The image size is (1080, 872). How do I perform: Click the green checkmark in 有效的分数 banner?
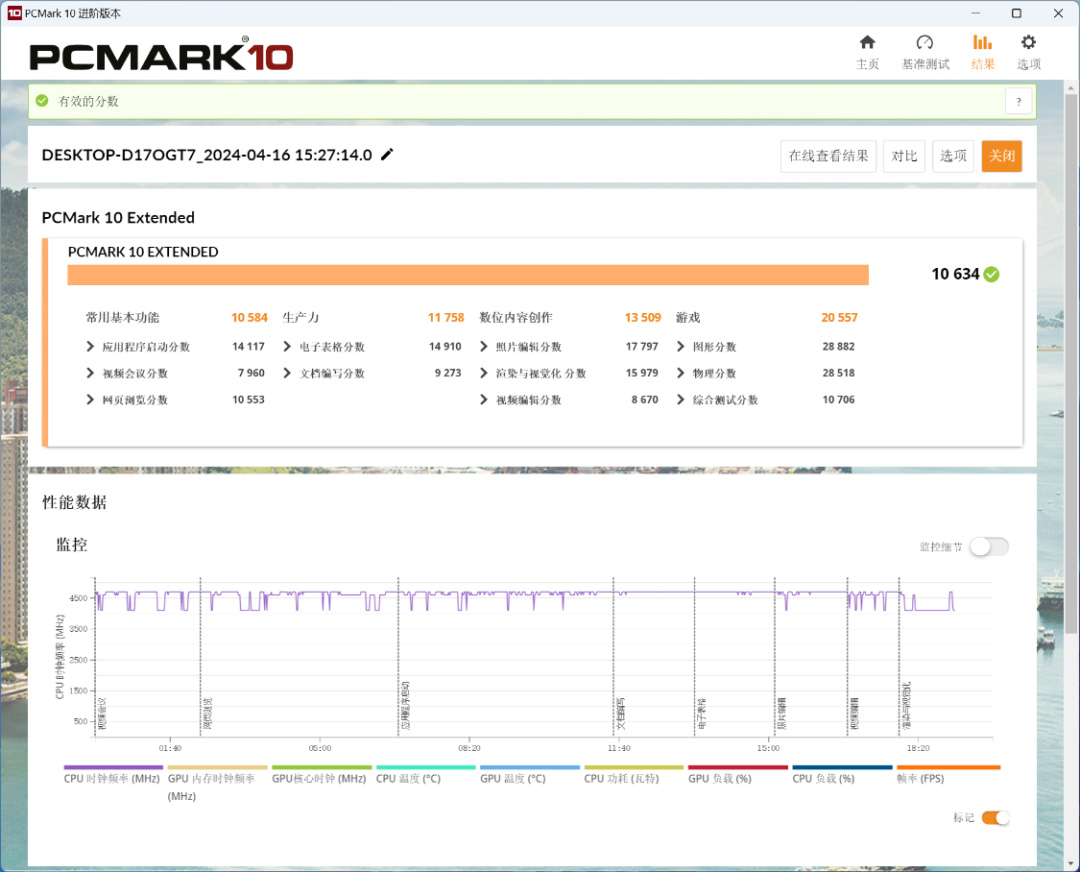[x=42, y=101]
